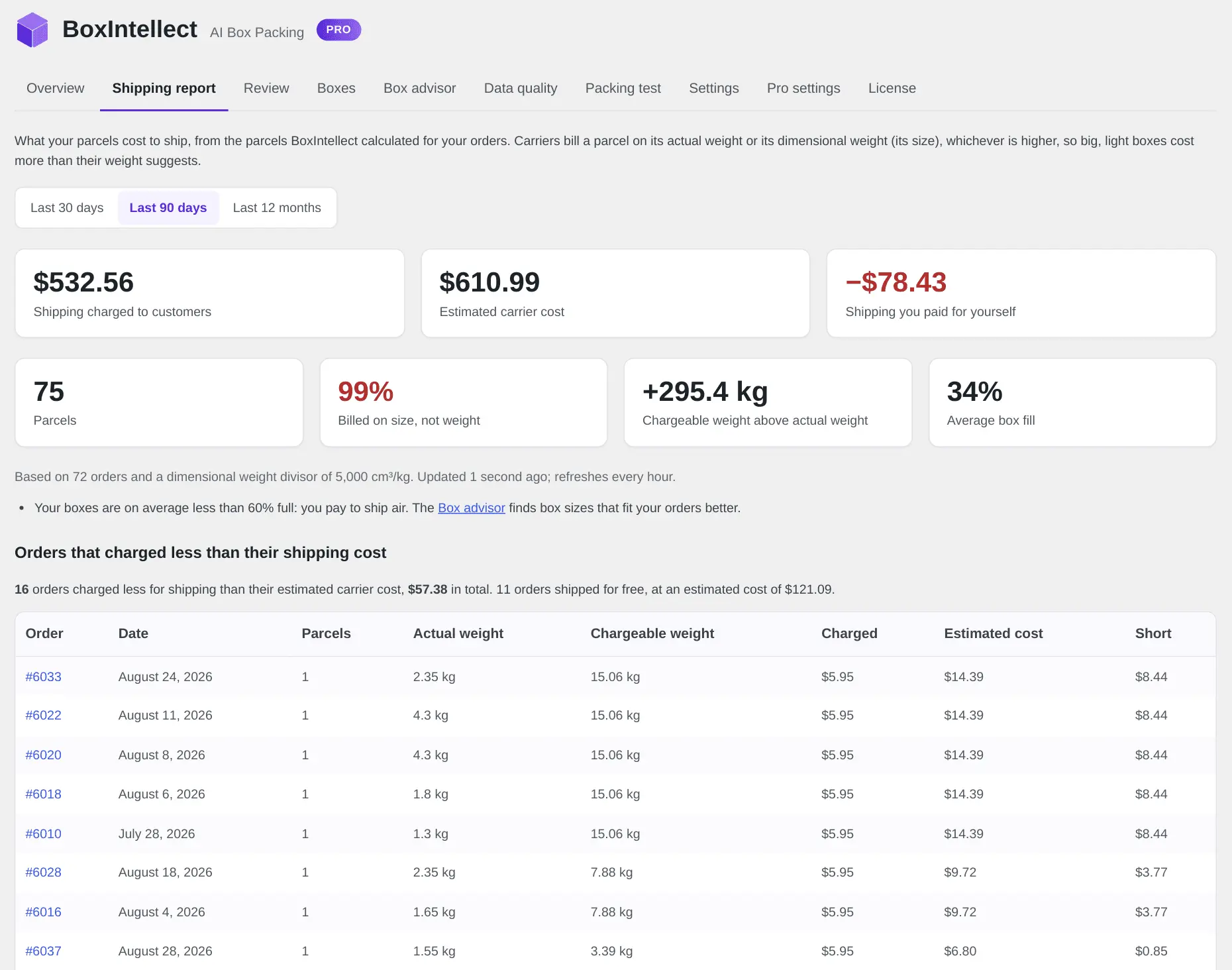
Task: Select the Shipping report tab
Action: coord(164,88)
